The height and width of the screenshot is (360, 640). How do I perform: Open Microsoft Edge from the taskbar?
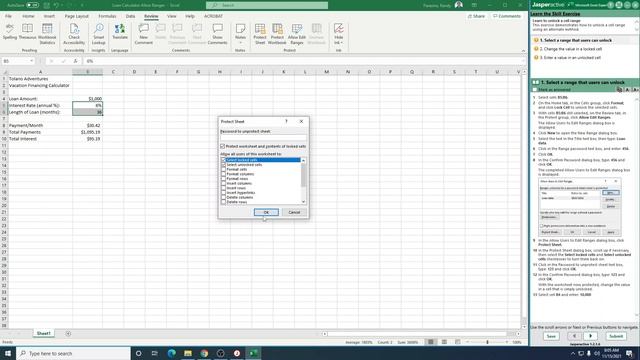point(171,353)
